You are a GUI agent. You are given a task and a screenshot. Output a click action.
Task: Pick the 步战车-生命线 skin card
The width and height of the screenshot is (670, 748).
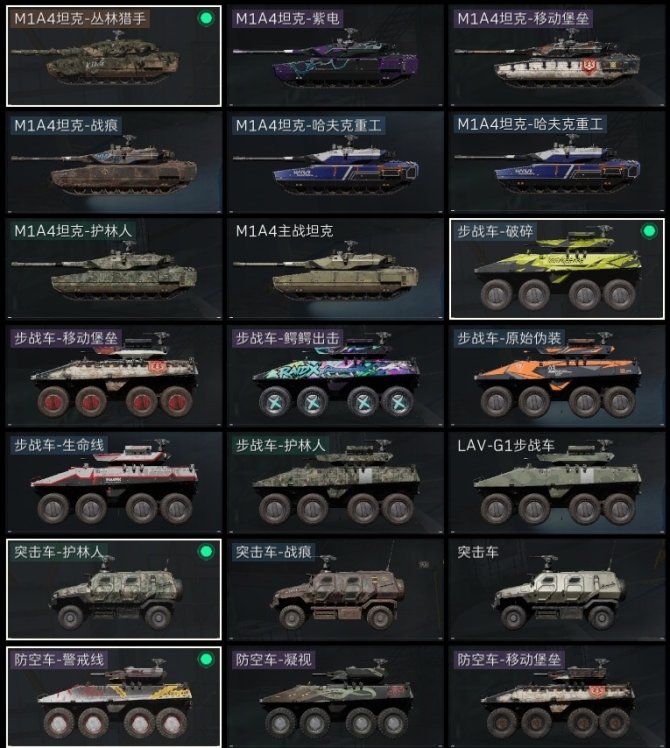[114, 482]
